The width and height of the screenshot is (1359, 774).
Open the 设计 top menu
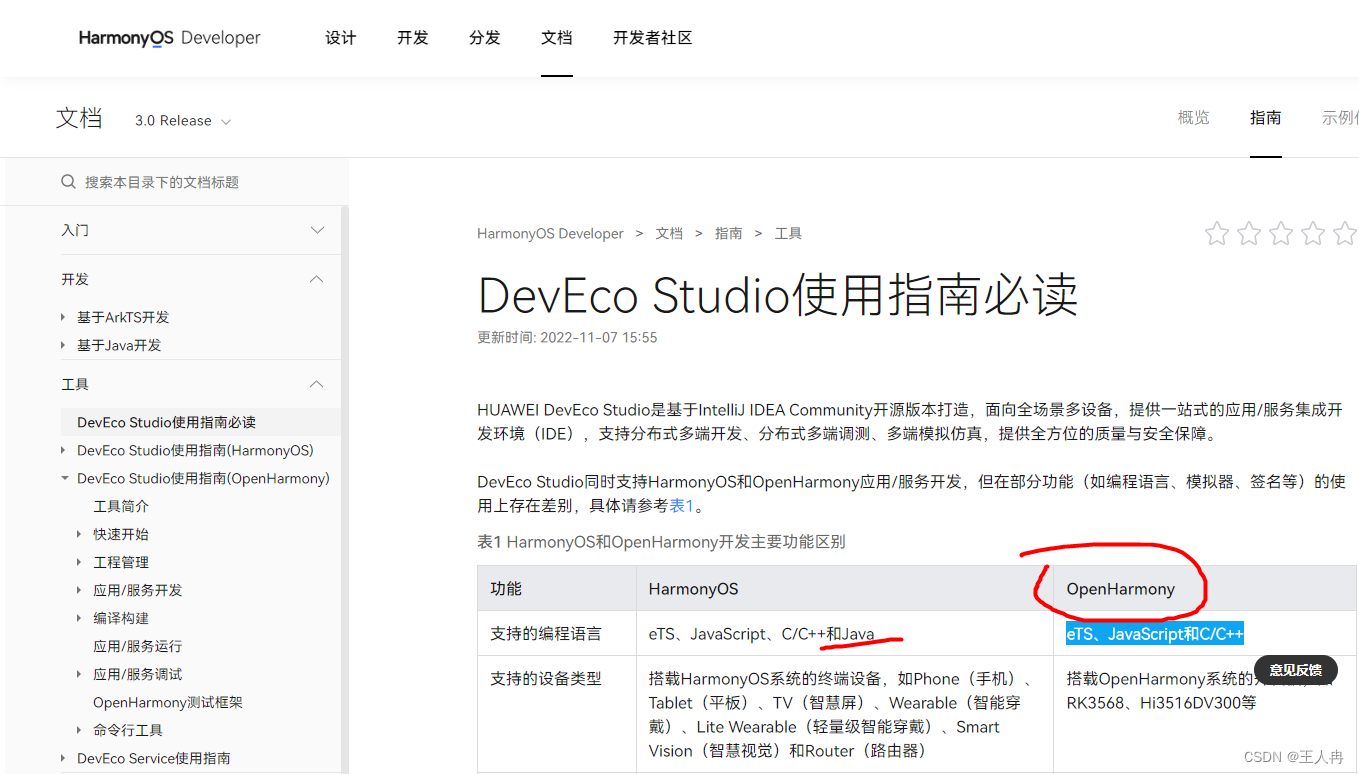(341, 38)
